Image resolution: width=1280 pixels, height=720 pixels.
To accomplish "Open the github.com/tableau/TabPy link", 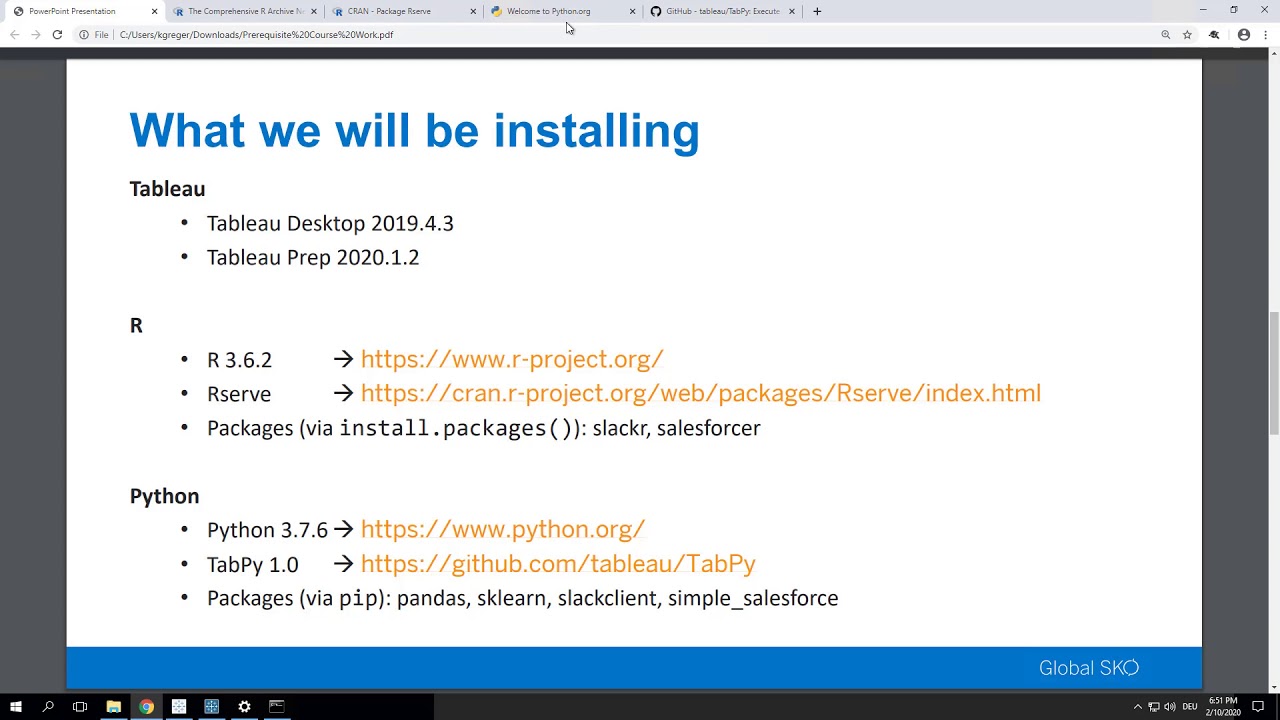I will (x=558, y=564).
